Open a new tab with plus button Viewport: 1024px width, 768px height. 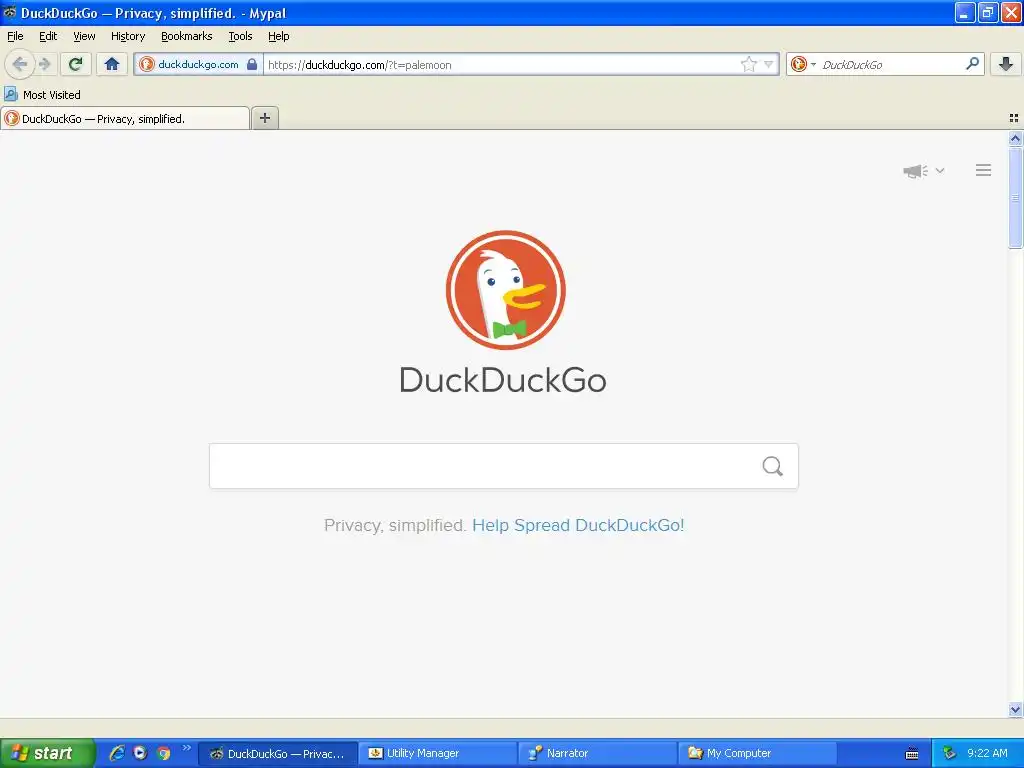click(264, 118)
